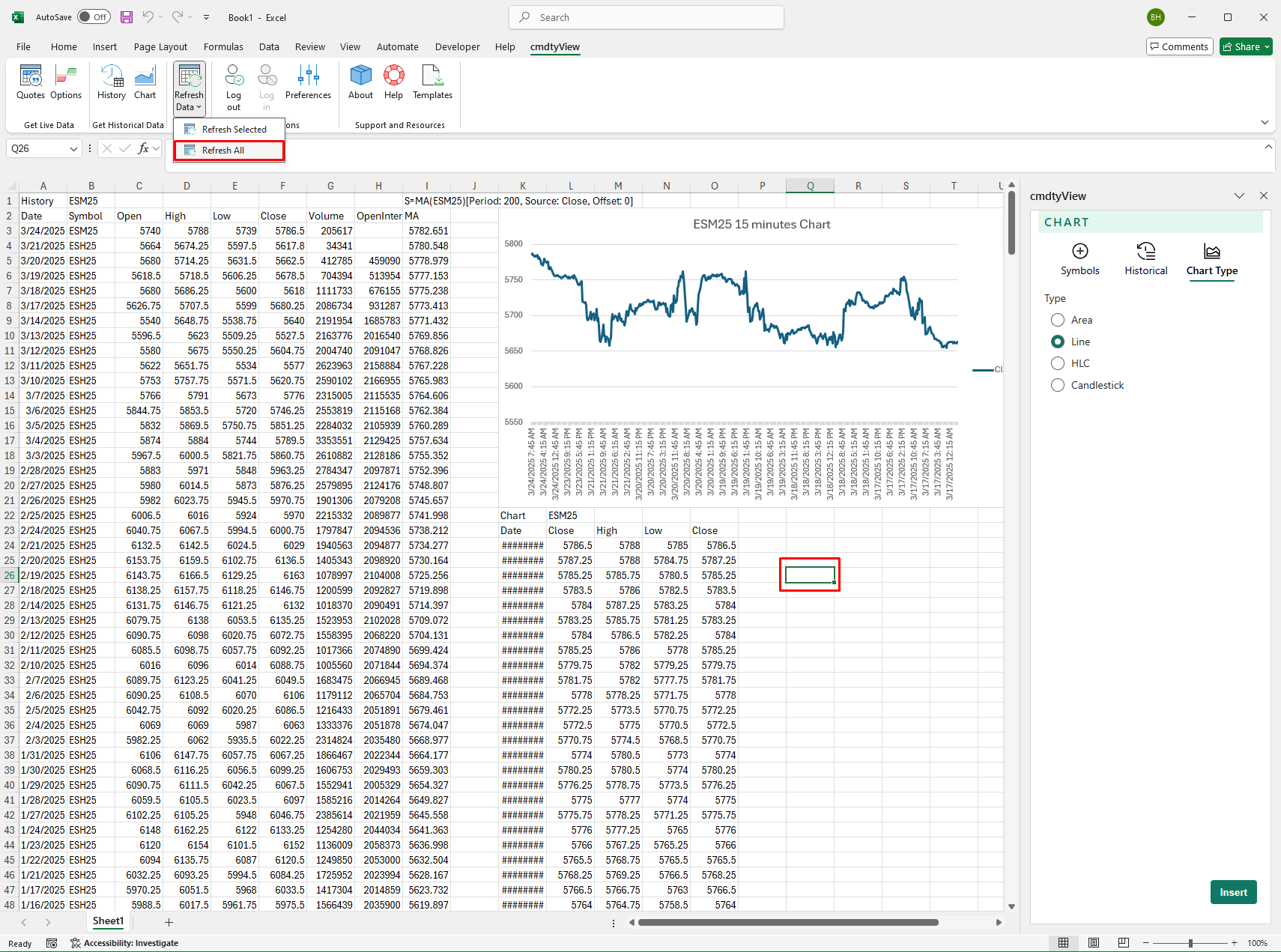Toggle AutoSave on
The height and width of the screenshot is (952, 1281).
click(x=94, y=16)
